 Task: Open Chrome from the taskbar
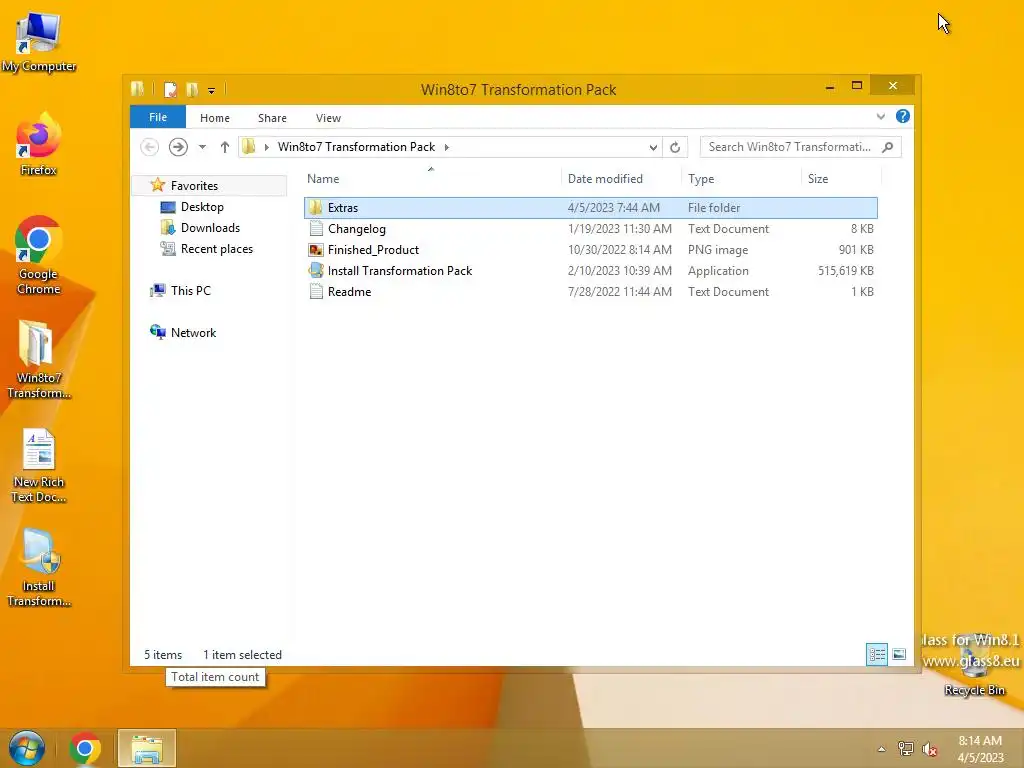click(x=85, y=748)
